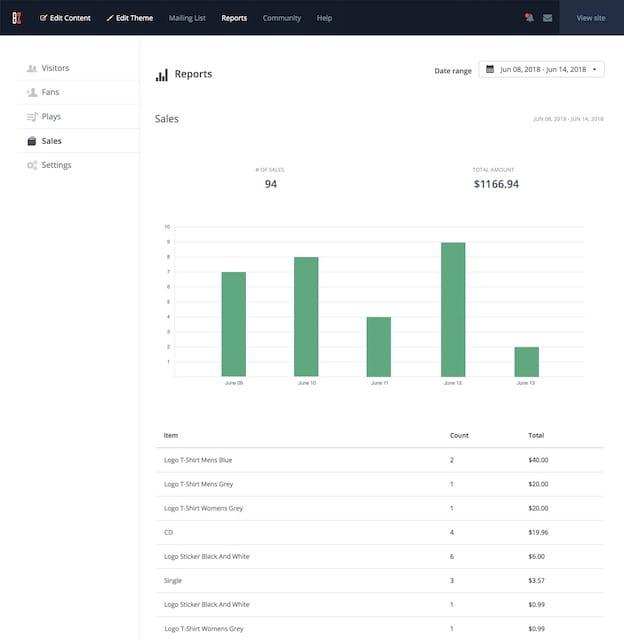Image resolution: width=624 pixels, height=640 pixels.
Task: Open Edit Content menu
Action: (x=65, y=18)
